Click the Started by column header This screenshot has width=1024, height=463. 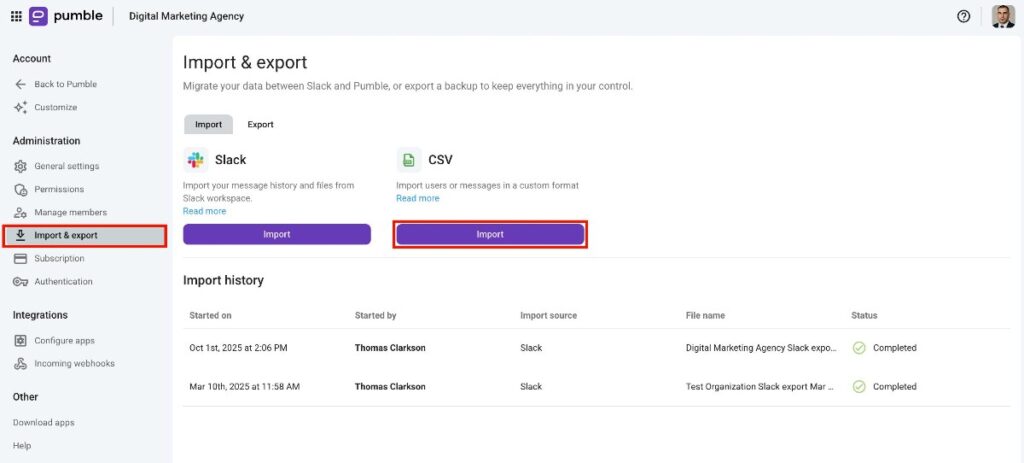point(376,315)
